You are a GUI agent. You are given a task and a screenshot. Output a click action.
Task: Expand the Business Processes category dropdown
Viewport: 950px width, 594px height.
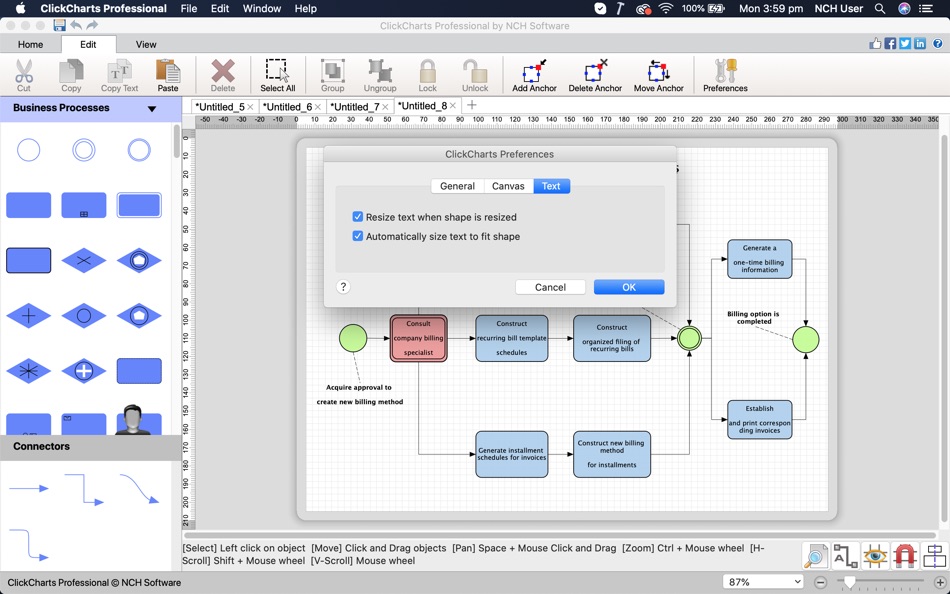tap(151, 108)
